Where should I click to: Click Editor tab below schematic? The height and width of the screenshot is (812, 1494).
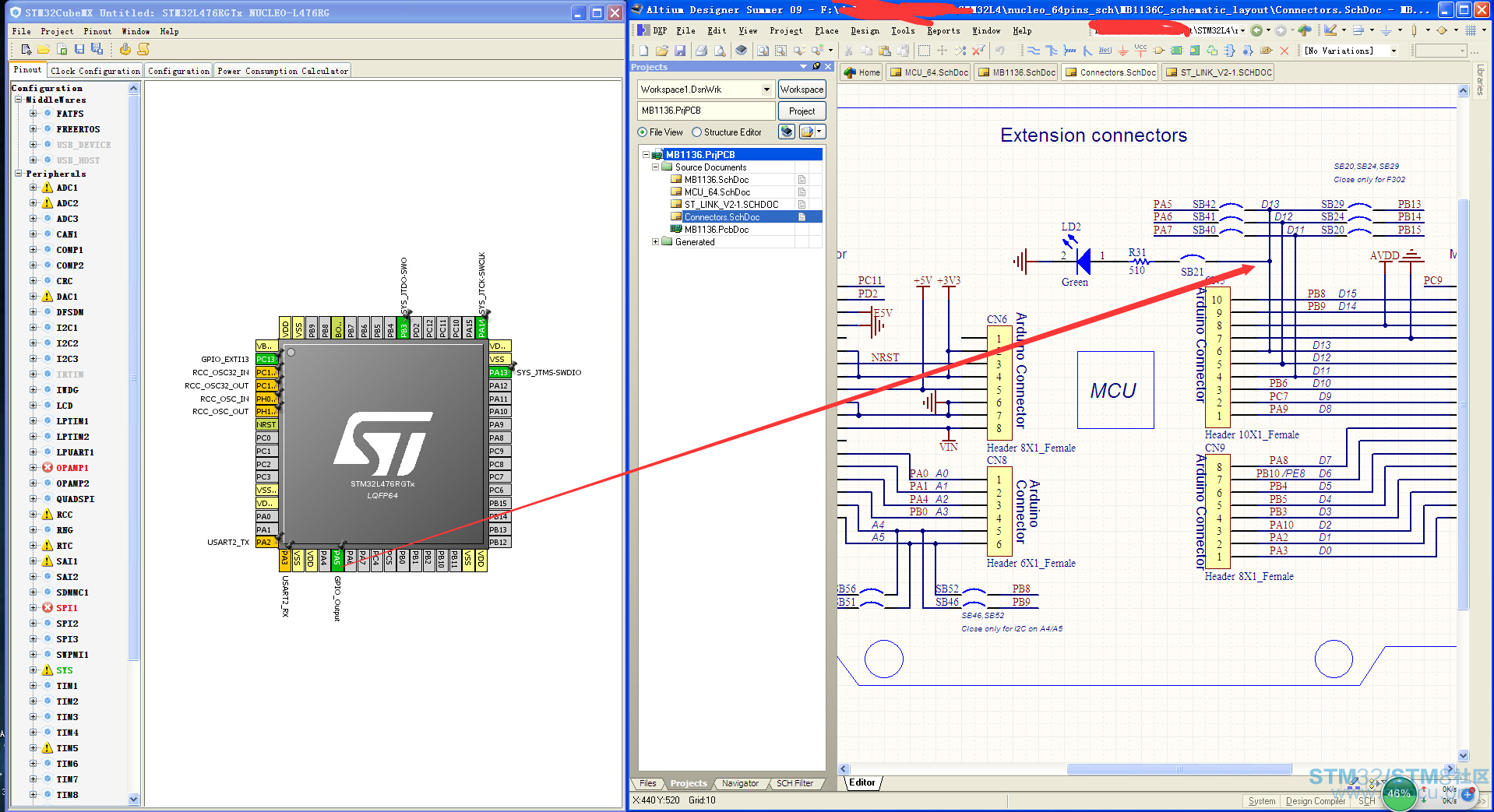(x=862, y=782)
